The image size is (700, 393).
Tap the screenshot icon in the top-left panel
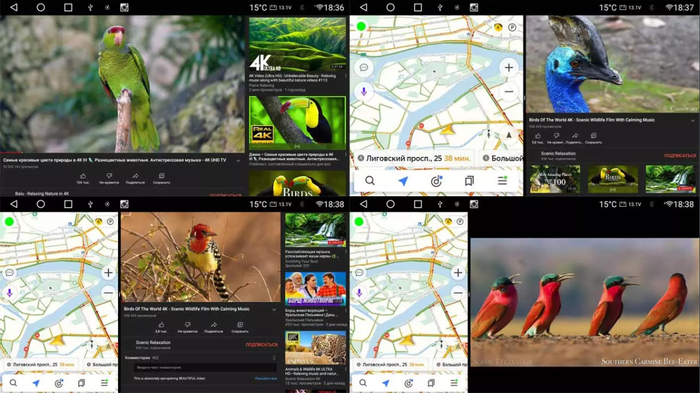(124, 7)
